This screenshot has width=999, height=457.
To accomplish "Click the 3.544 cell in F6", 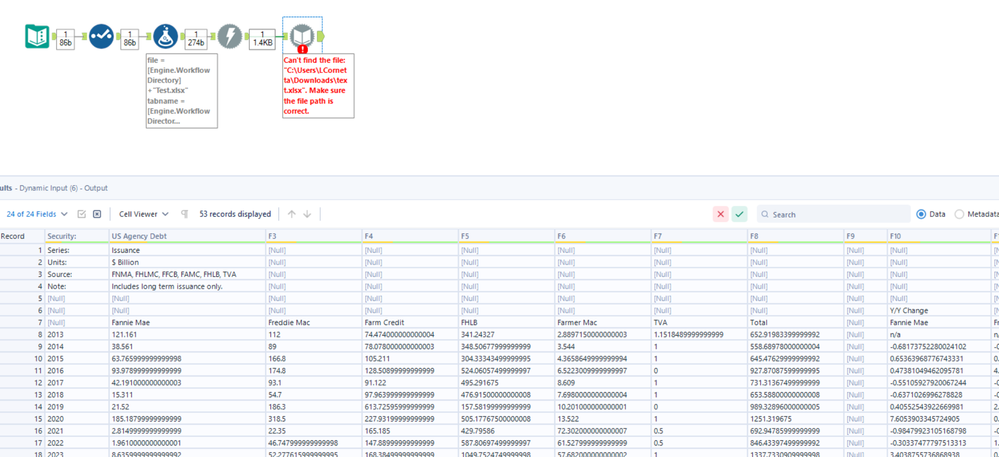I will [x=602, y=347].
